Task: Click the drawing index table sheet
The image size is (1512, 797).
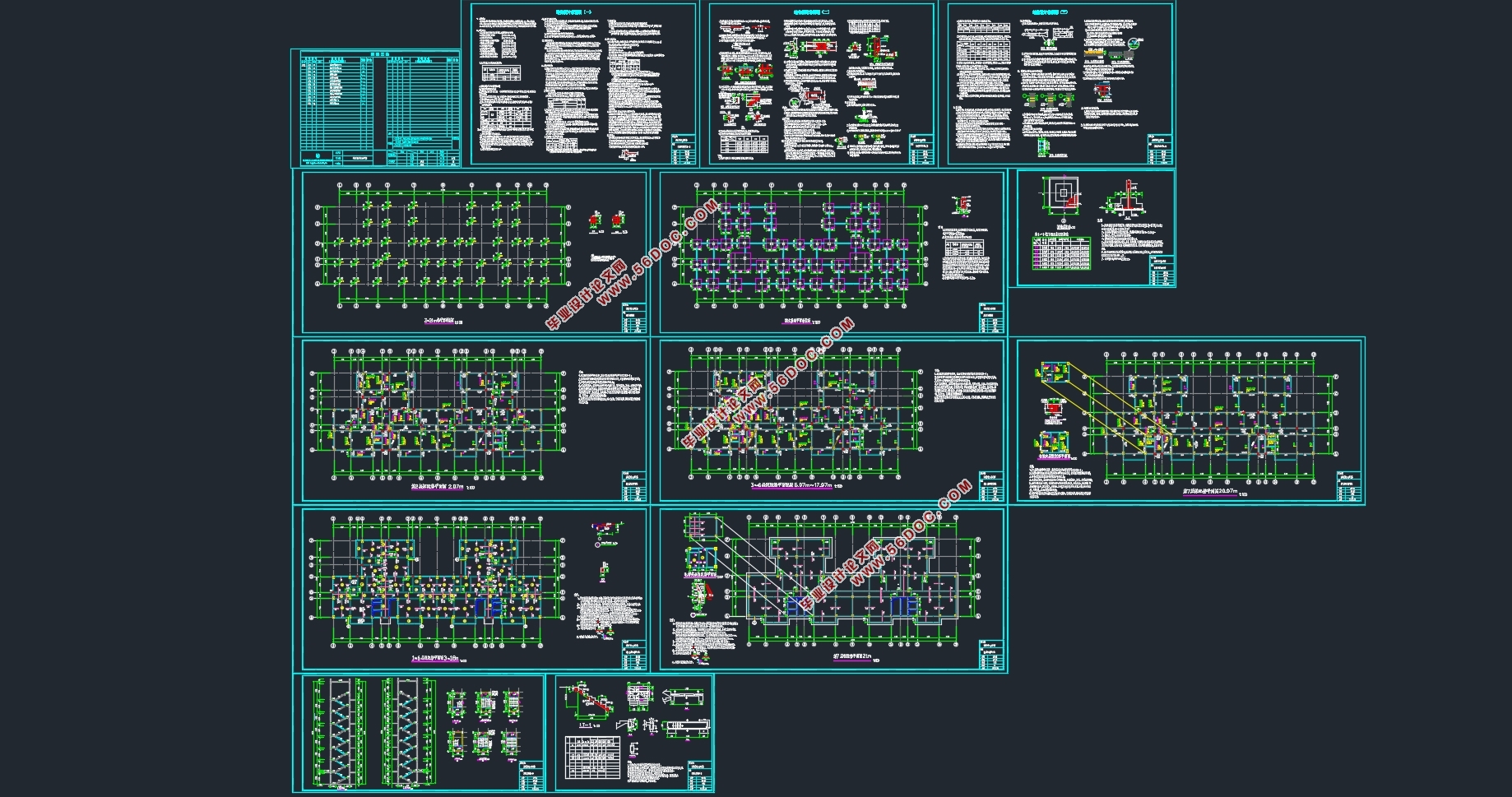Action: (375, 109)
